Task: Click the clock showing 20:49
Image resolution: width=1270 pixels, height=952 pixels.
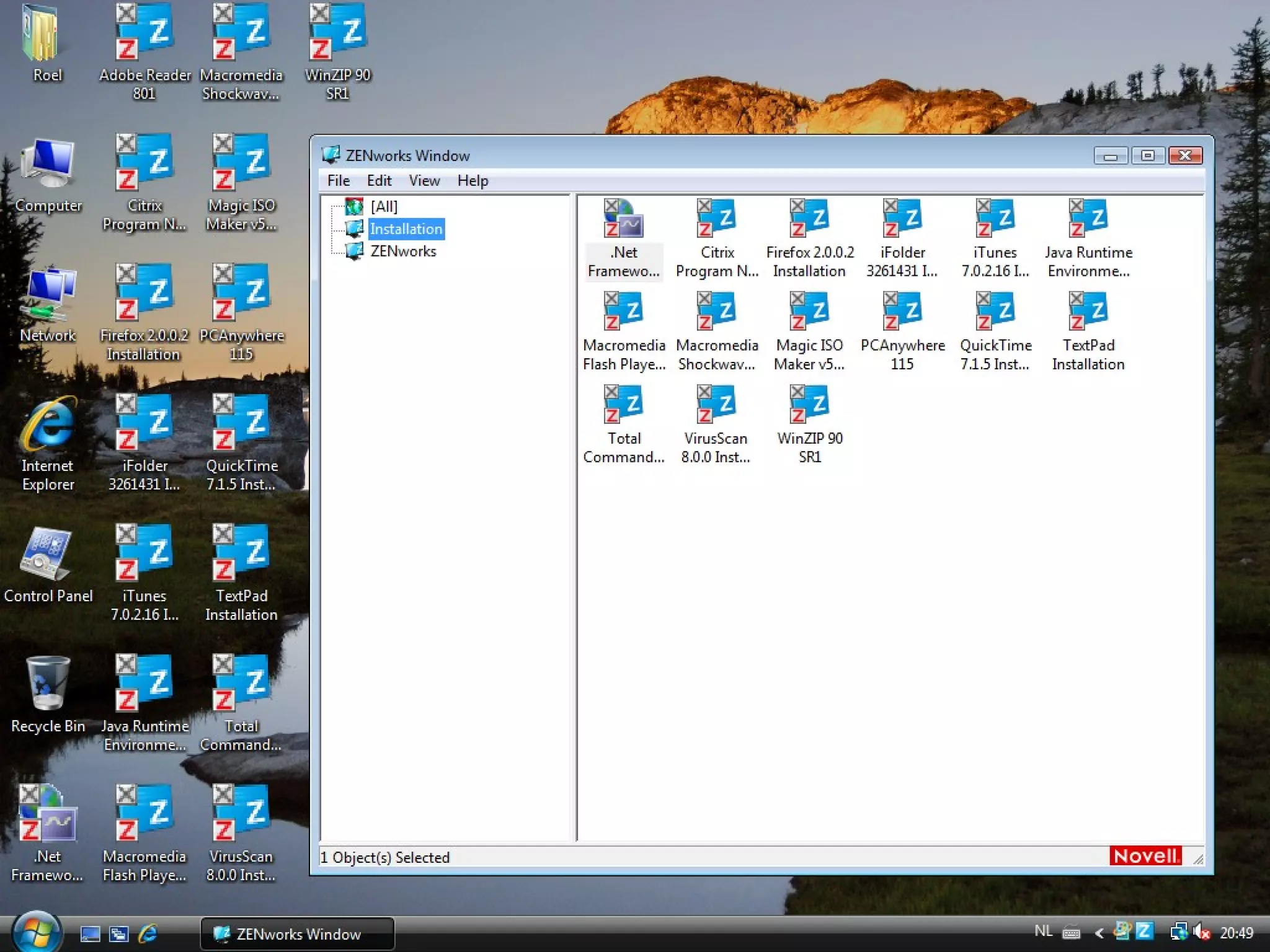Action: pyautogui.click(x=1237, y=933)
